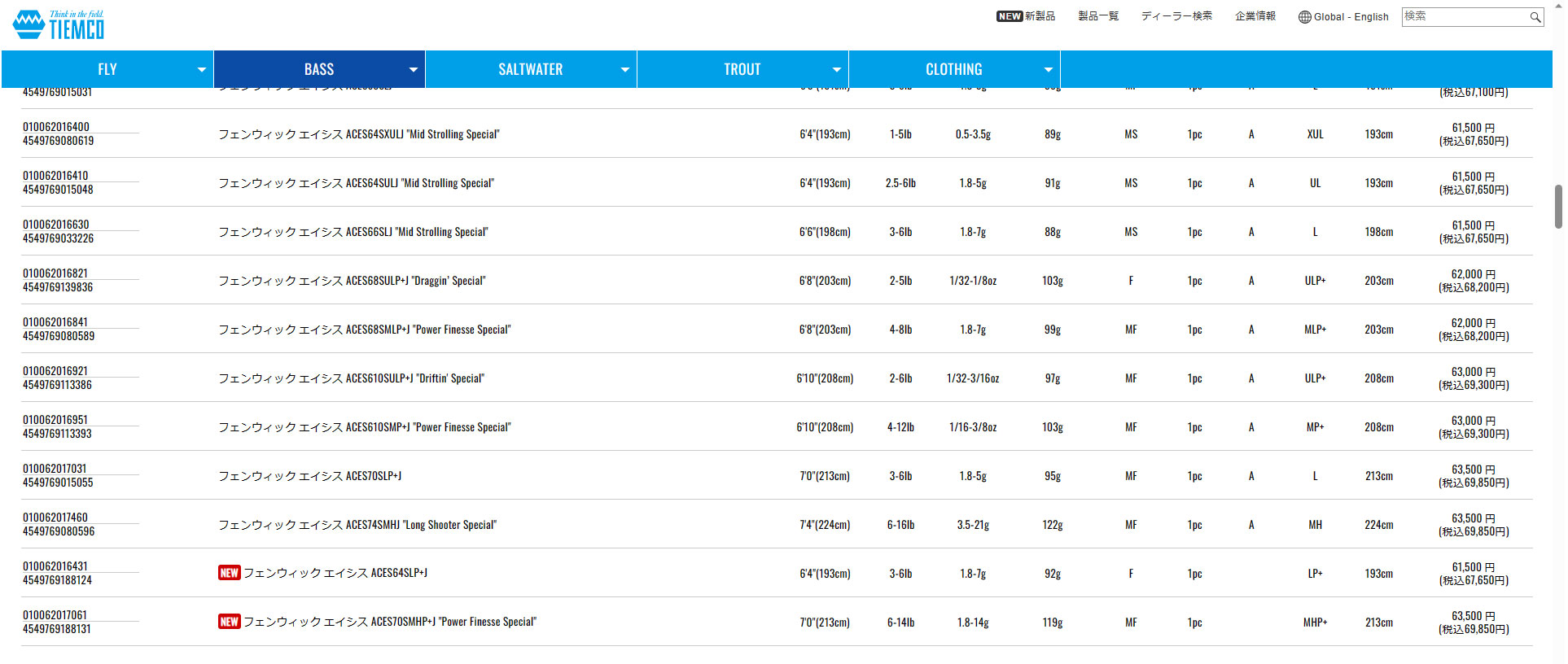Image resolution: width=1568 pixels, height=664 pixels.
Task: Click product code 010062016431
Action: [x=55, y=566]
